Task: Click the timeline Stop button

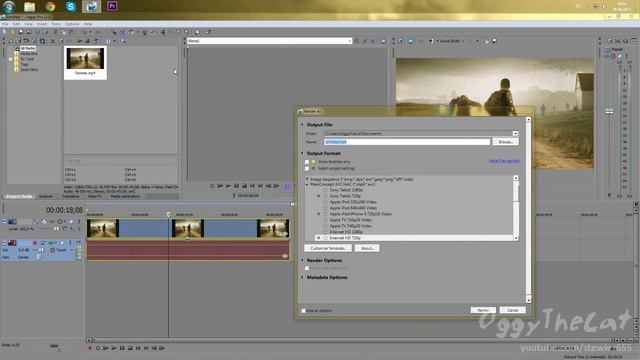Action: 130,348
